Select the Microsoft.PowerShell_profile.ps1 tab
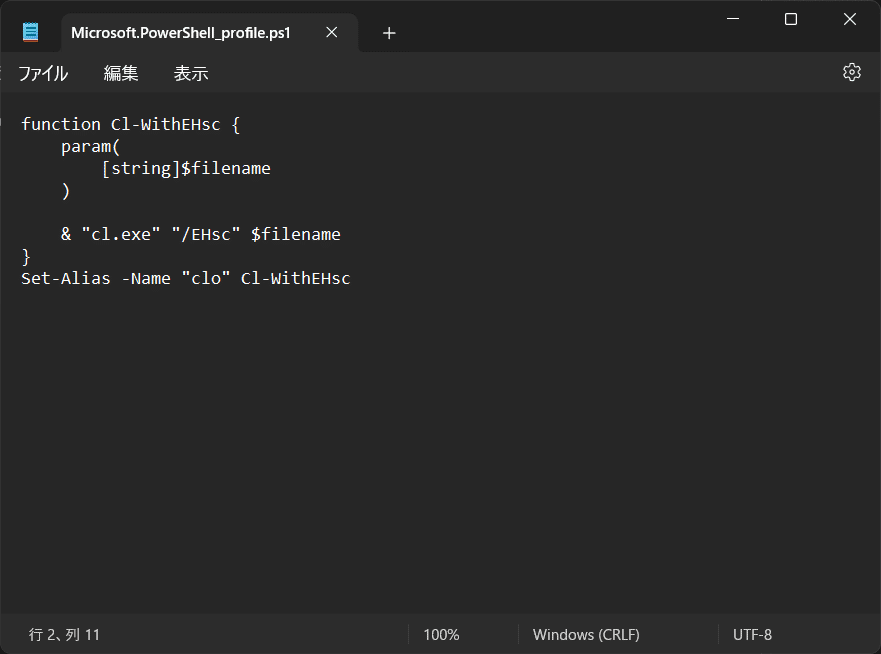Image resolution: width=881 pixels, height=654 pixels. (x=180, y=31)
